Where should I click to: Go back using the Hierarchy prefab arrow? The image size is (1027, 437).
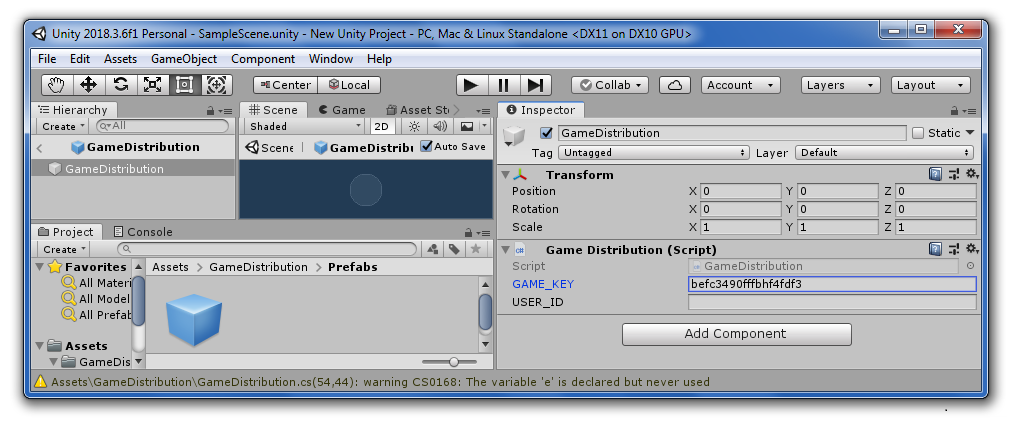(39, 148)
